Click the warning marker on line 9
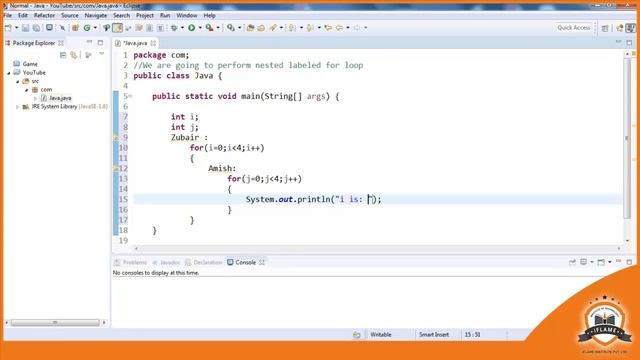Image resolution: width=640 pixels, height=360 pixels. tap(116, 138)
